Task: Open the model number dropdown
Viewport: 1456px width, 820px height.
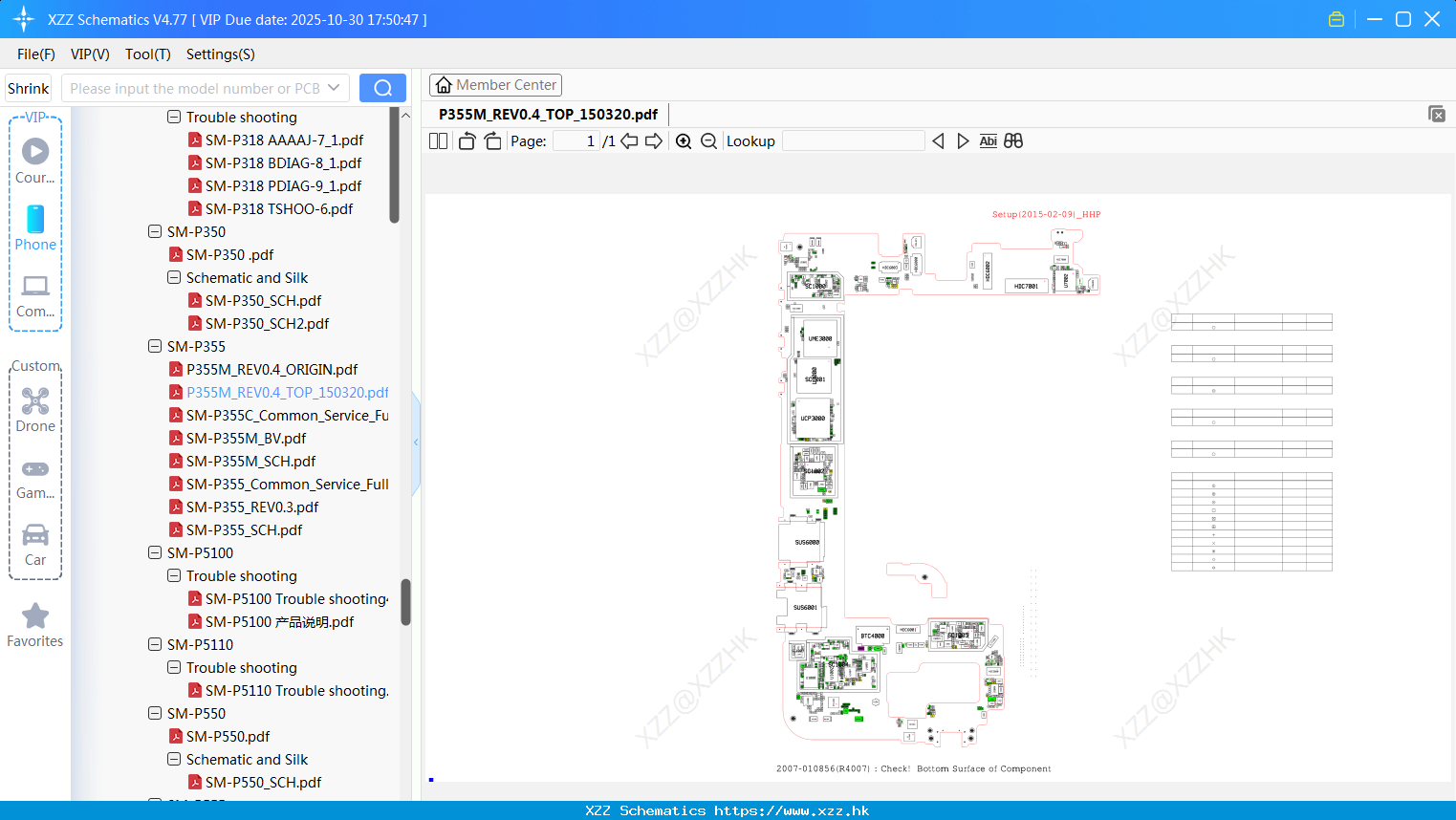Action: pyautogui.click(x=334, y=88)
